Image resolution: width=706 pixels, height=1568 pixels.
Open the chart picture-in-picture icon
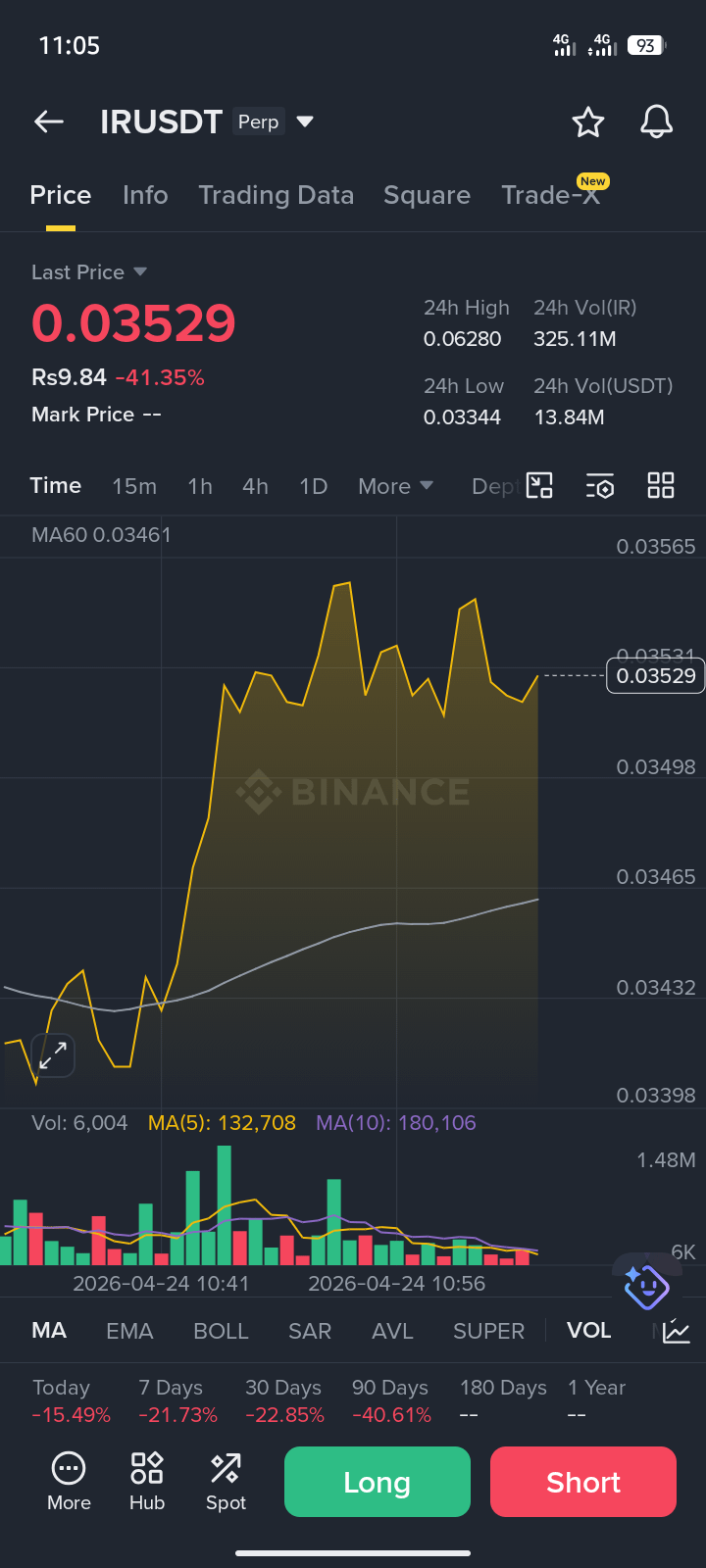point(539,485)
